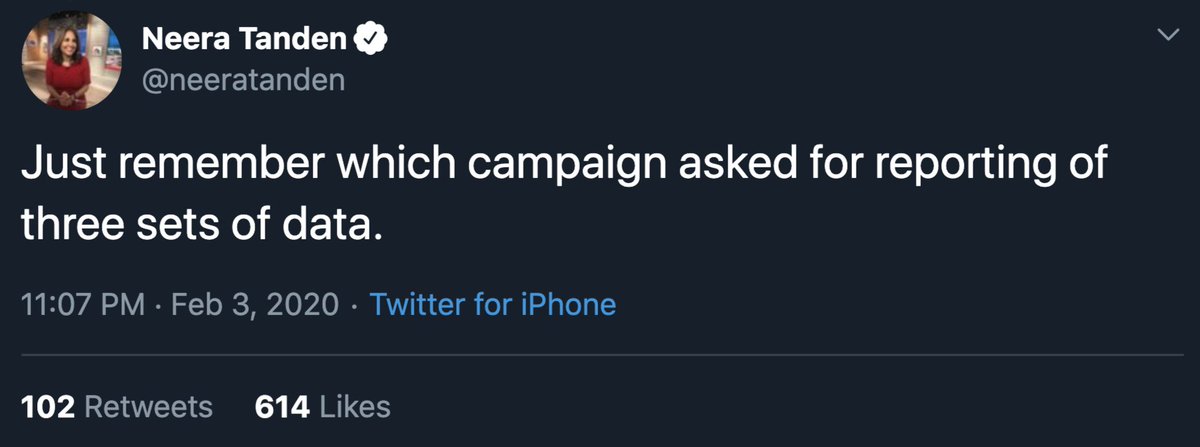
Task: Click the number 614 like count
Action: [x=282, y=407]
